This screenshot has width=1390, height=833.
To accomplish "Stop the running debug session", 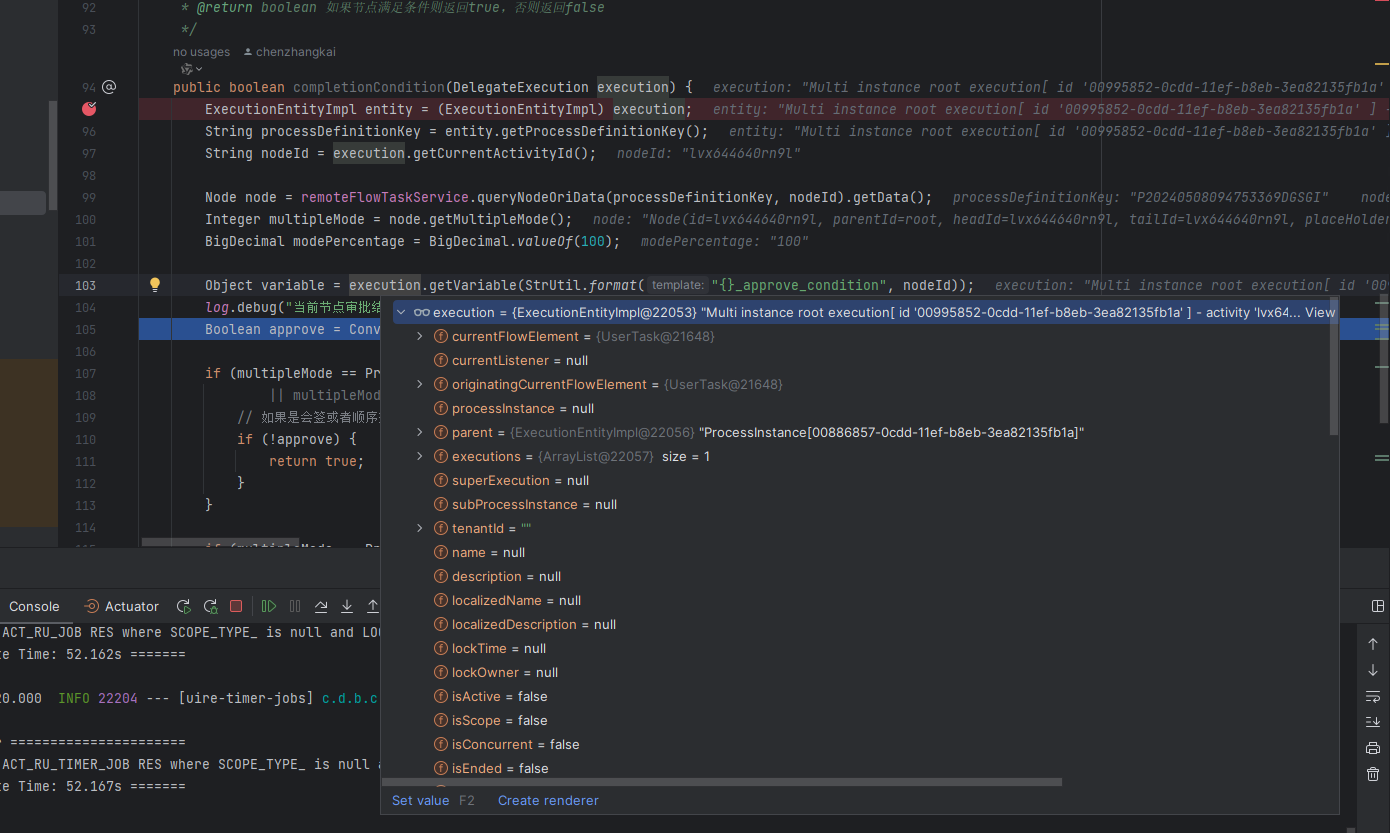I will click(x=235, y=606).
